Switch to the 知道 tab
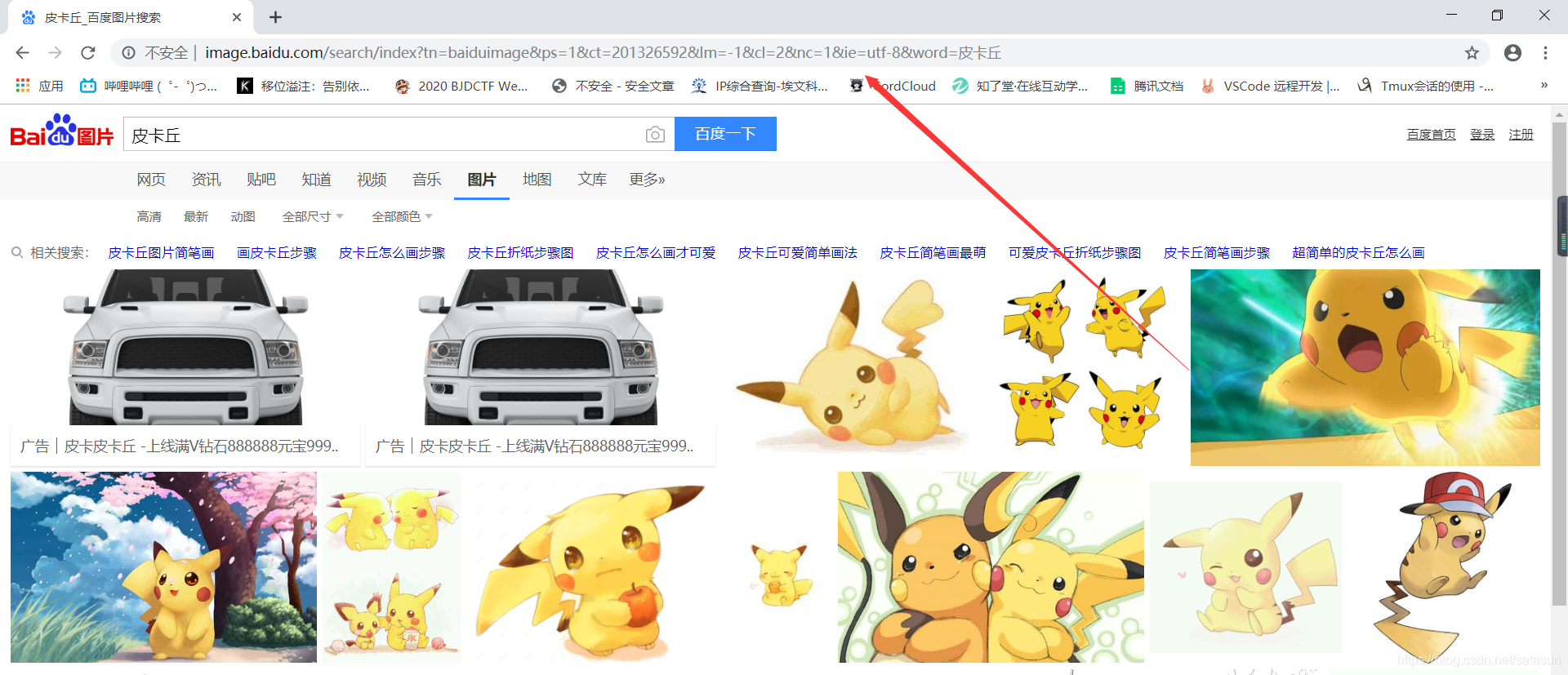The width and height of the screenshot is (1568, 675). click(316, 180)
